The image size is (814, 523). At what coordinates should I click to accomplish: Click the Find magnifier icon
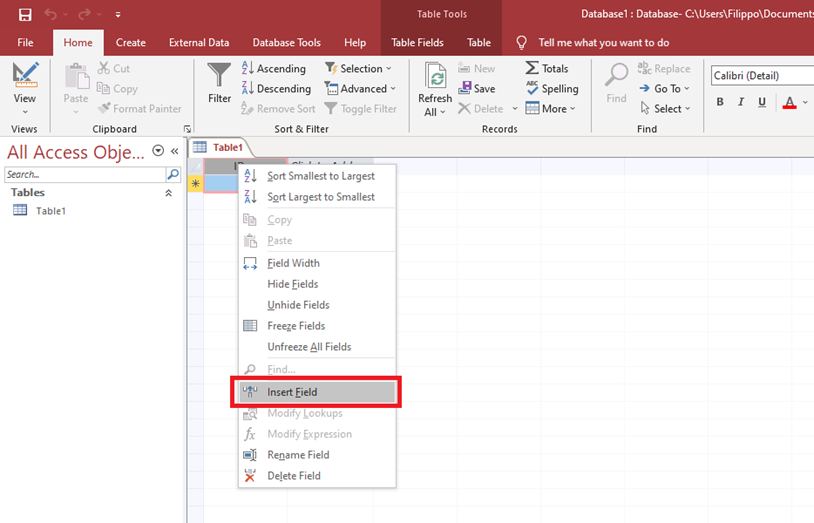coord(616,75)
